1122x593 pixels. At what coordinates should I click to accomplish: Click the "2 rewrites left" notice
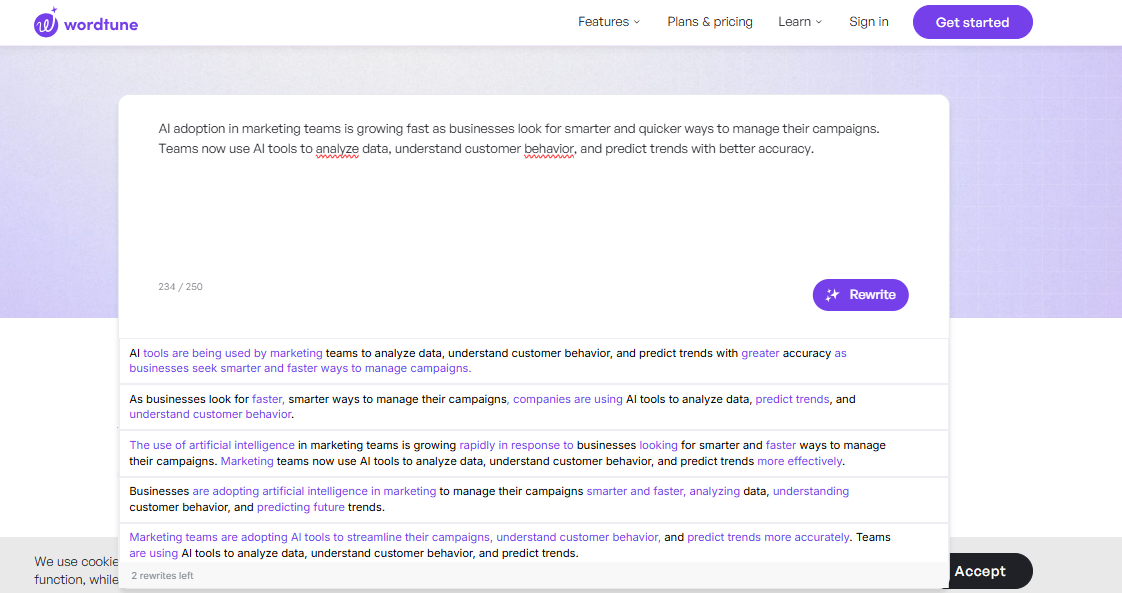point(162,576)
